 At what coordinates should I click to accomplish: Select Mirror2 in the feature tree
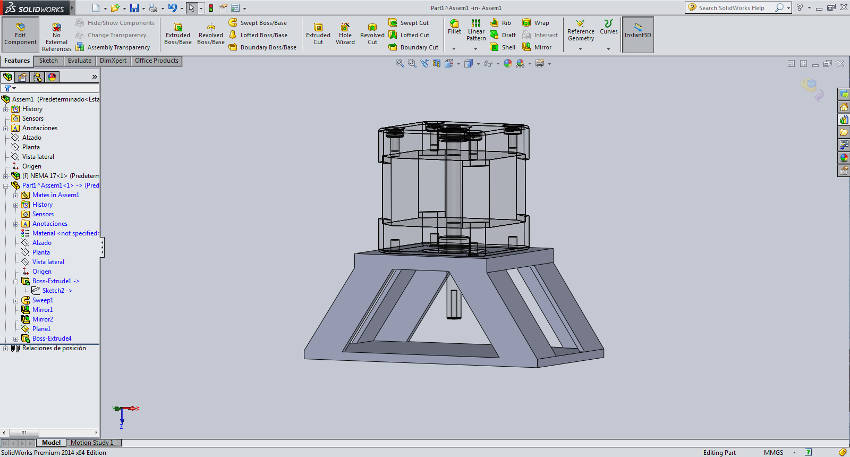[42, 319]
